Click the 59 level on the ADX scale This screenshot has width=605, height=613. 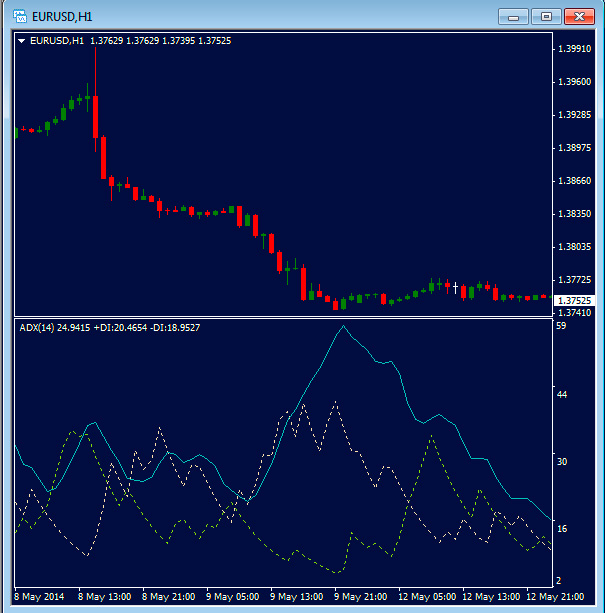561,326
